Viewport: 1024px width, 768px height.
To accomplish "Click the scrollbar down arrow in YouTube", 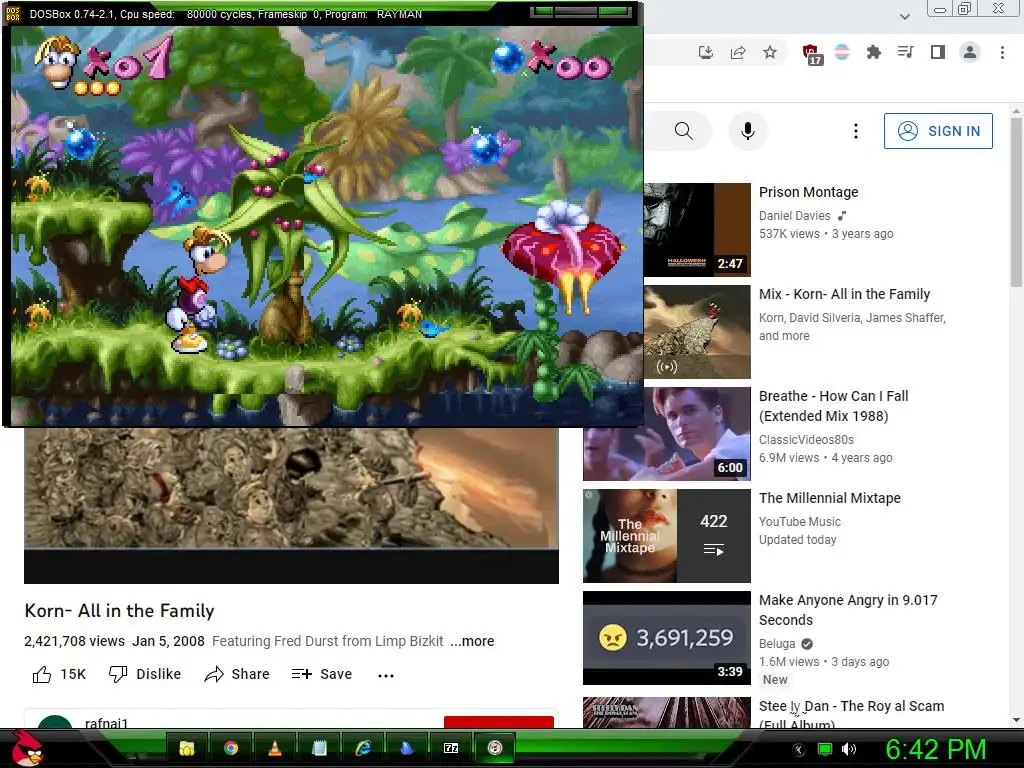I will point(1016,720).
